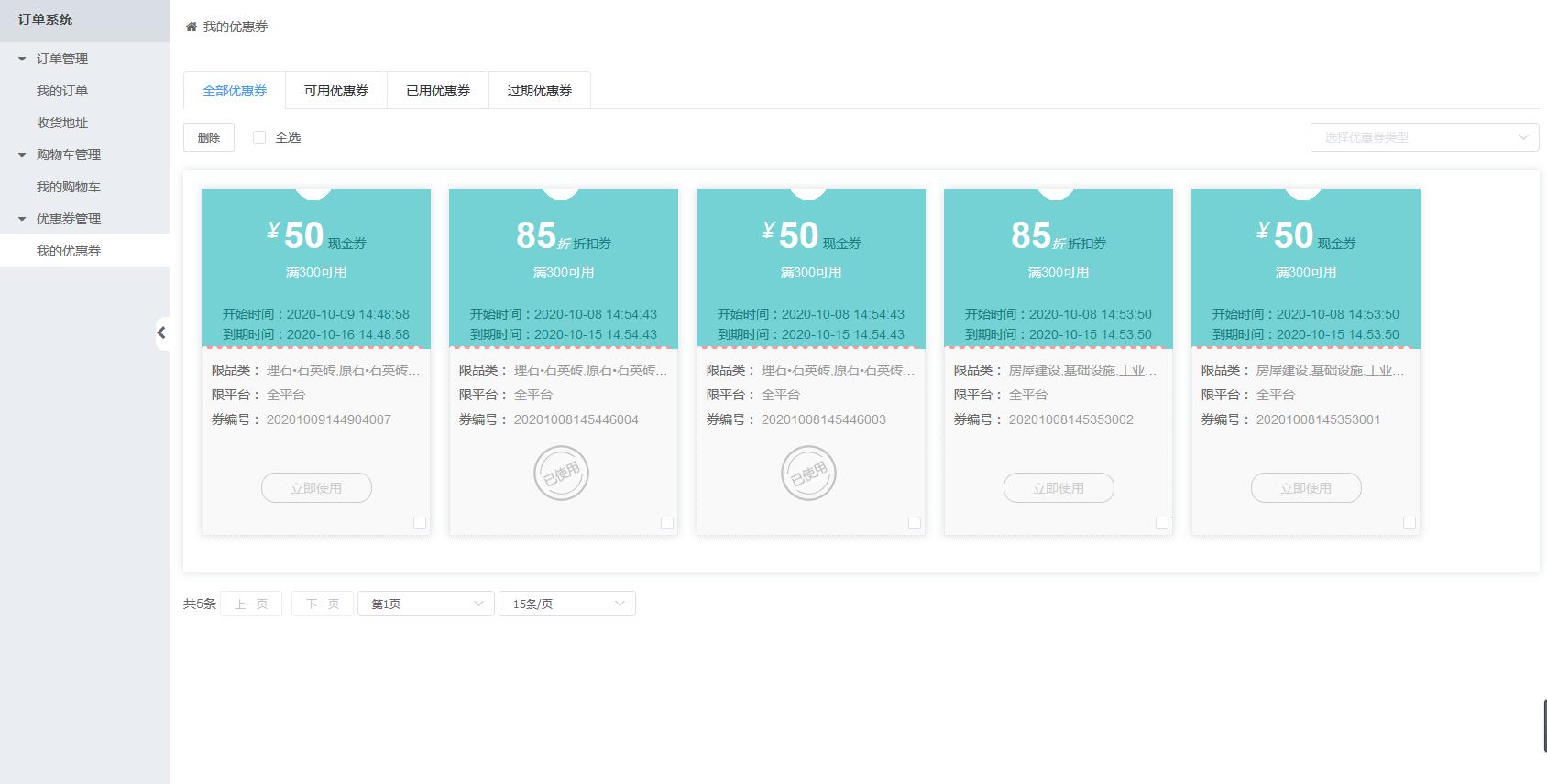Click 开始时间 2020-10-09 14:48:58
1547x784 pixels.
(316, 314)
